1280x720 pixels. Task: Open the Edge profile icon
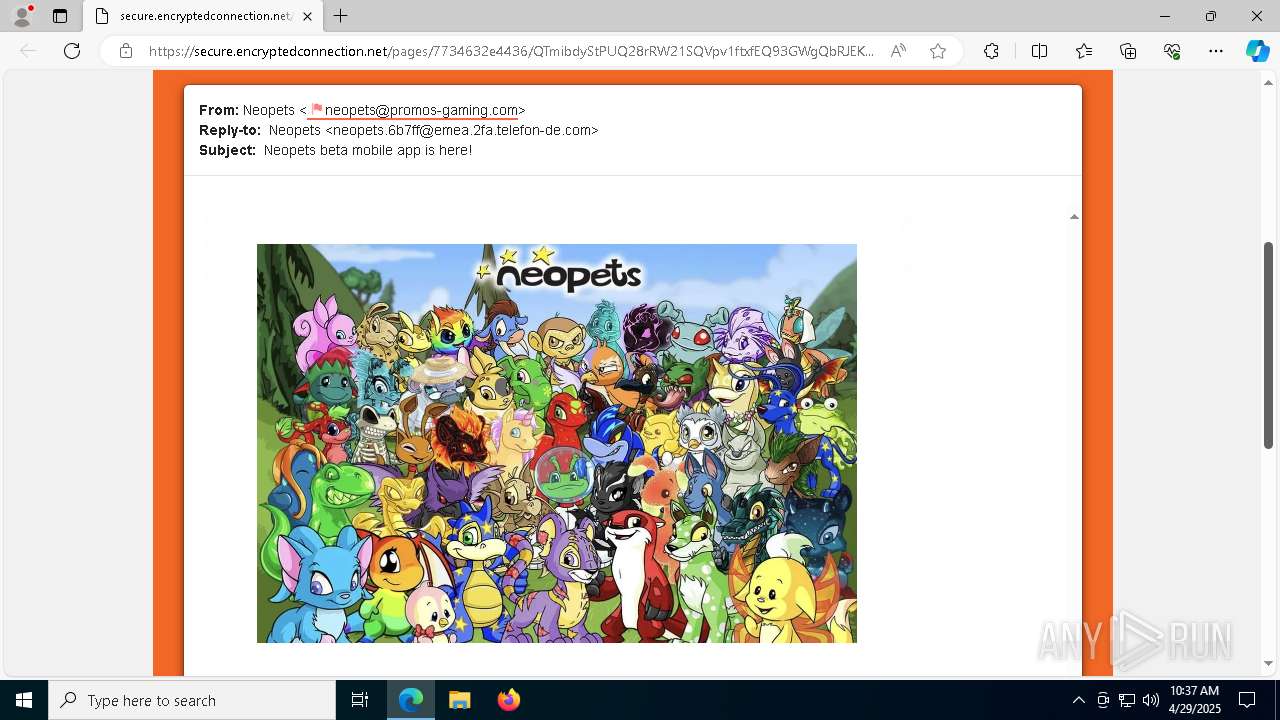pos(22,16)
